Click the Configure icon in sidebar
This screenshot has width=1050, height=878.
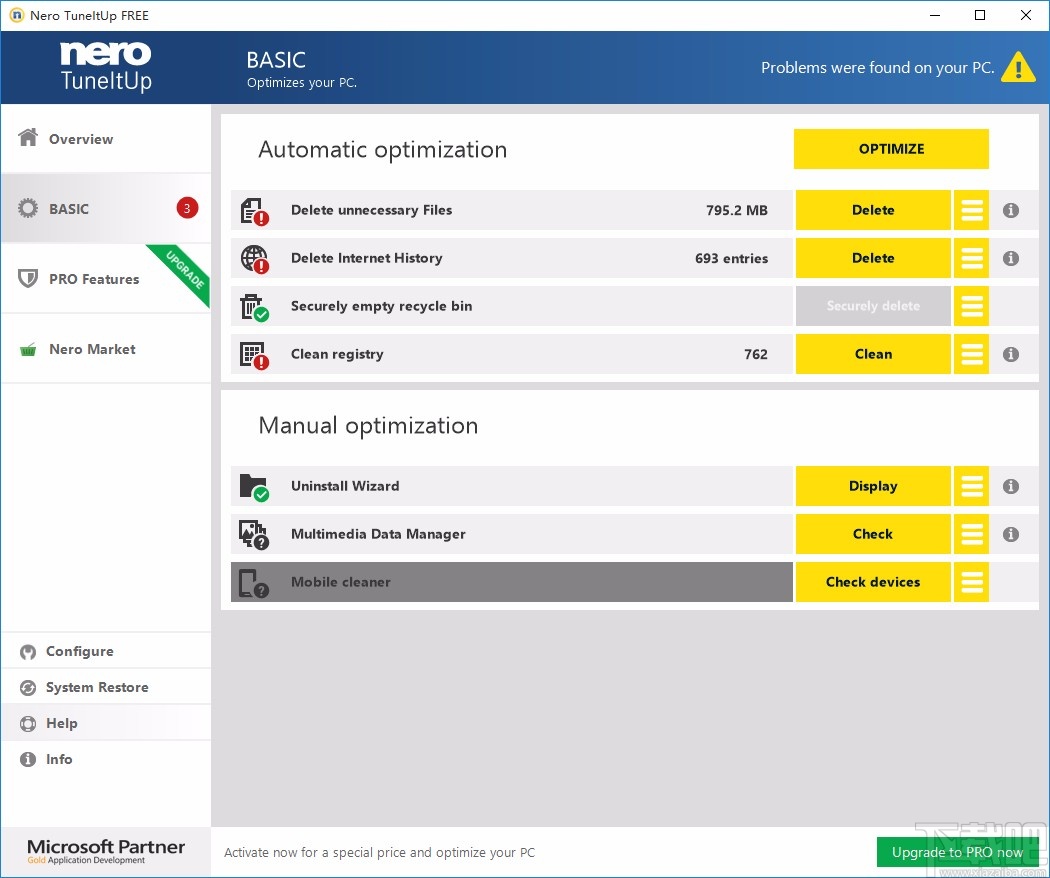pos(28,652)
